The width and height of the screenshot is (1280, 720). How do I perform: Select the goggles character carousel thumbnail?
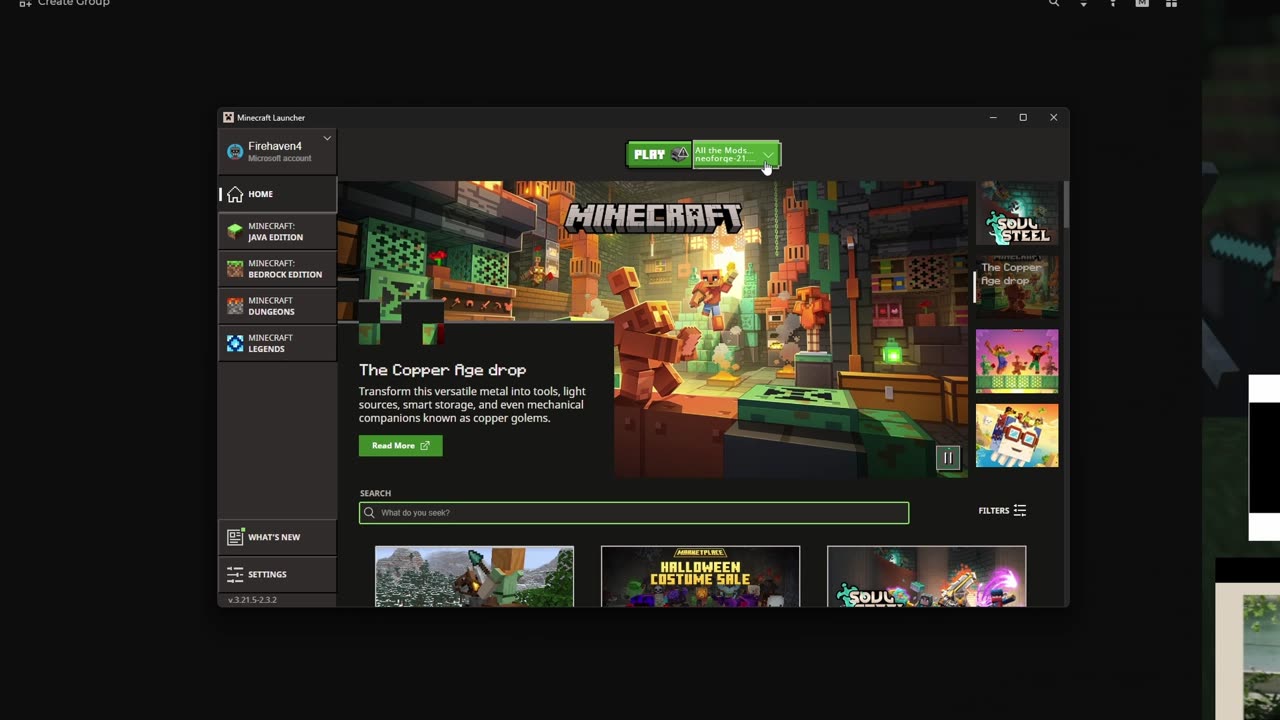pos(1017,435)
